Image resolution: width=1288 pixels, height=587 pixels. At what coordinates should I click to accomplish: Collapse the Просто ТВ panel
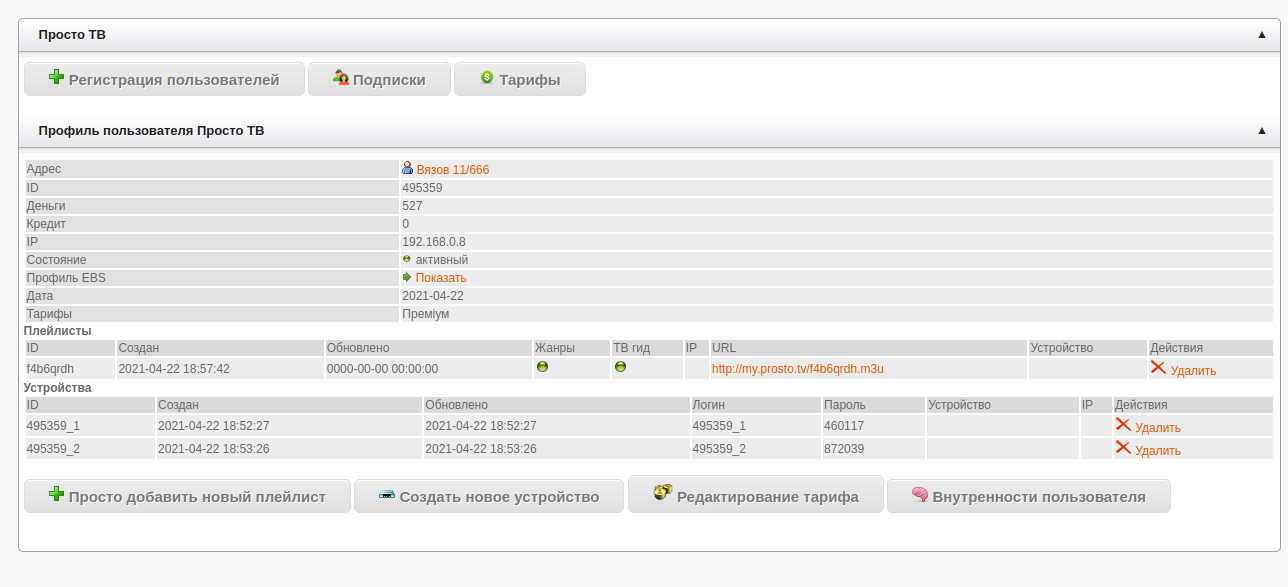[1262, 35]
